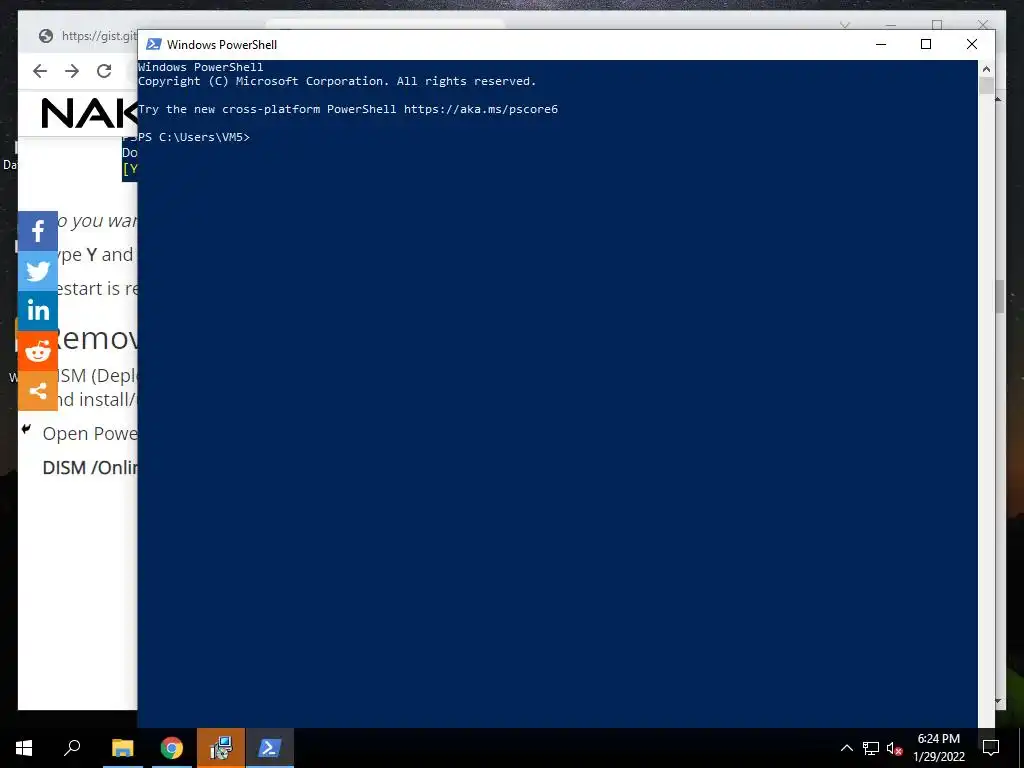Click the PowerShell title bar icon

click(153, 44)
